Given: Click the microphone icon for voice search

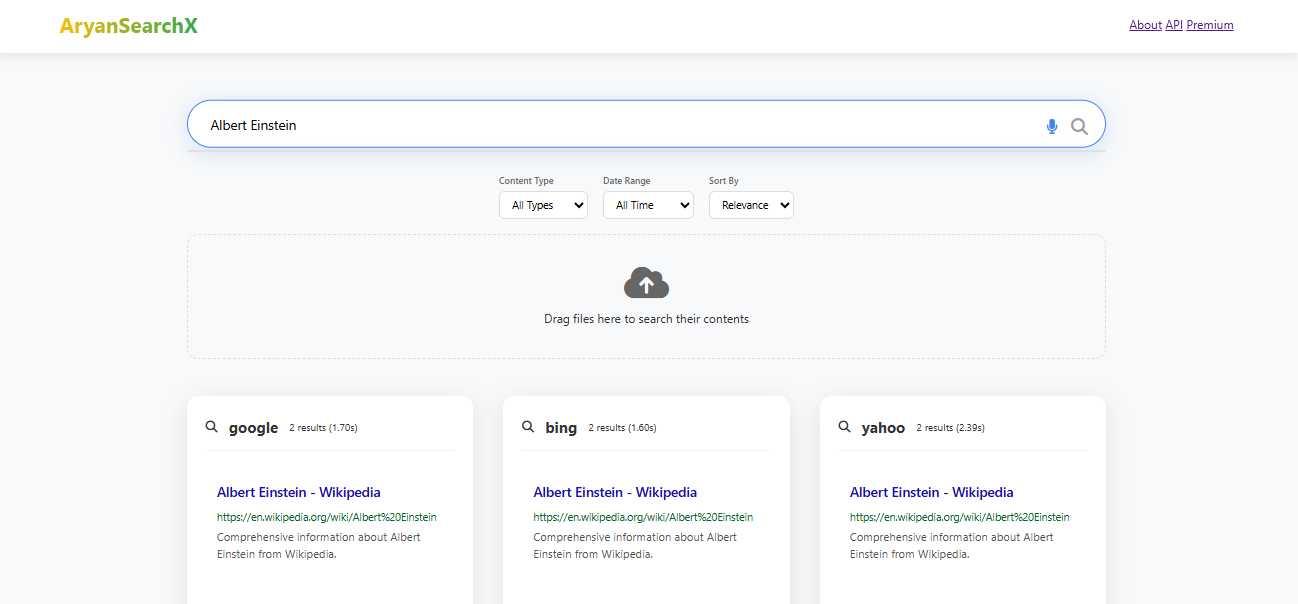Looking at the screenshot, I should [x=1051, y=126].
